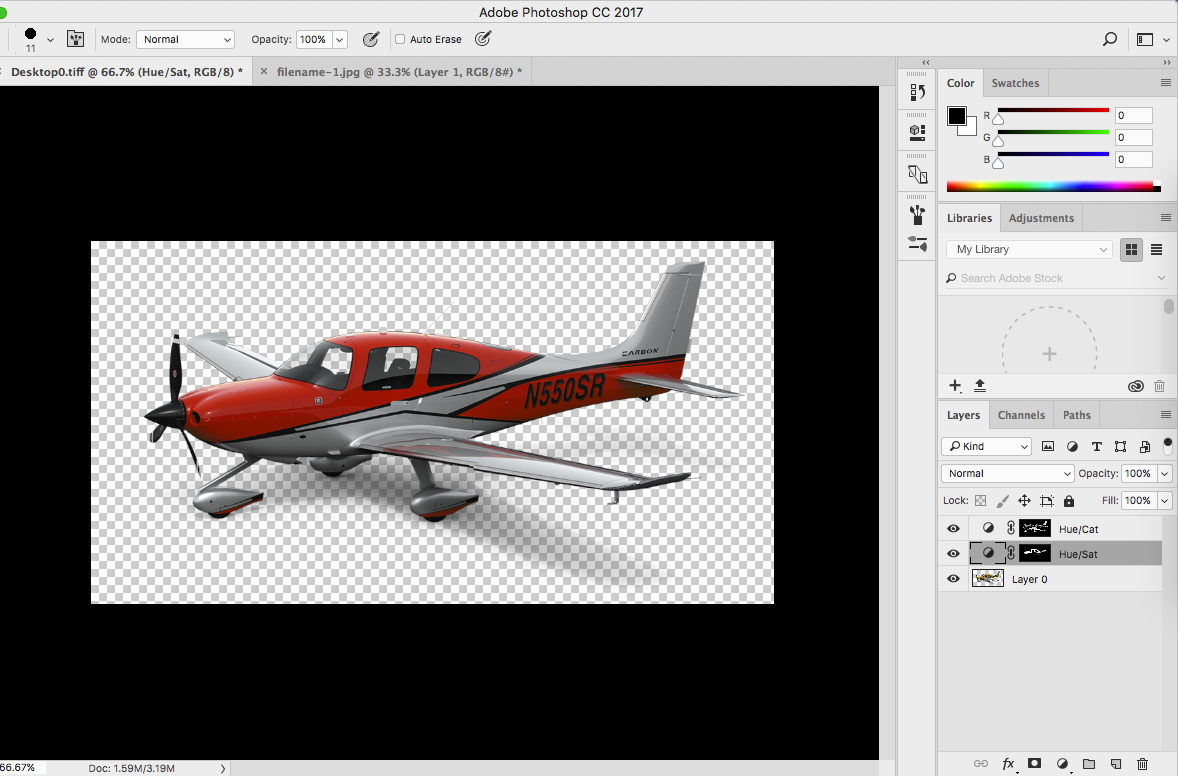Click the add layer mask icon
The image size is (1178, 776).
click(x=1034, y=764)
